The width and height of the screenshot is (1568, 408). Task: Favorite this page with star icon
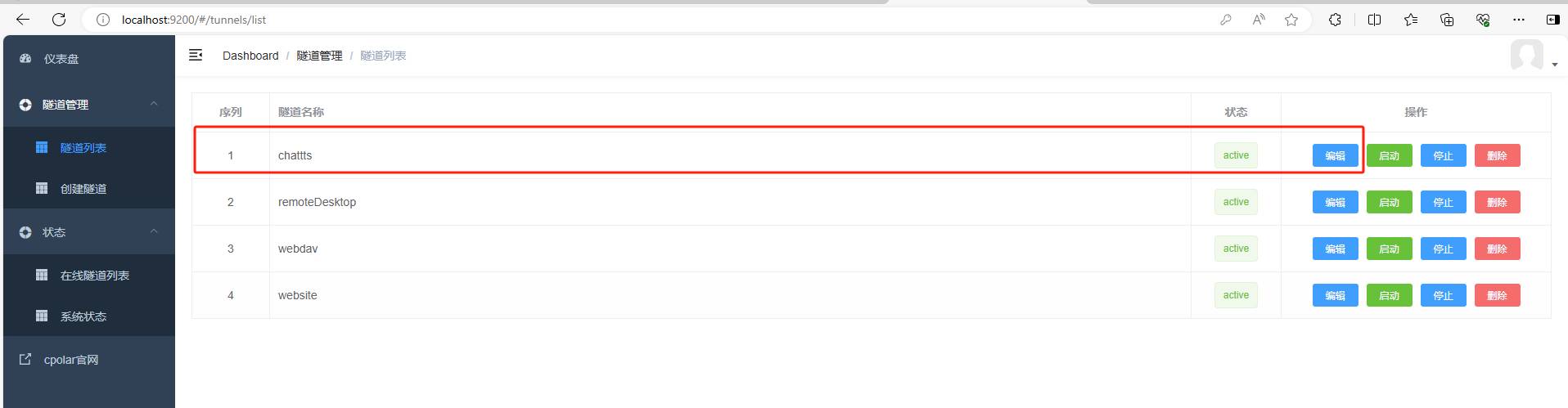click(1291, 20)
